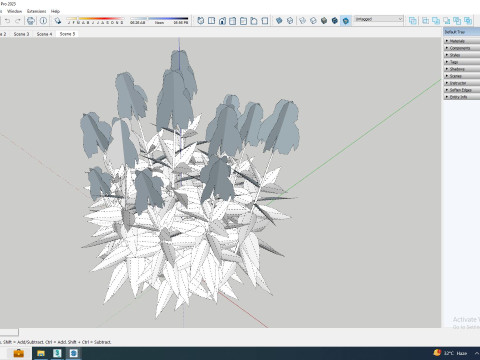Open the Untagged tag dropdown

pyautogui.click(x=379, y=19)
